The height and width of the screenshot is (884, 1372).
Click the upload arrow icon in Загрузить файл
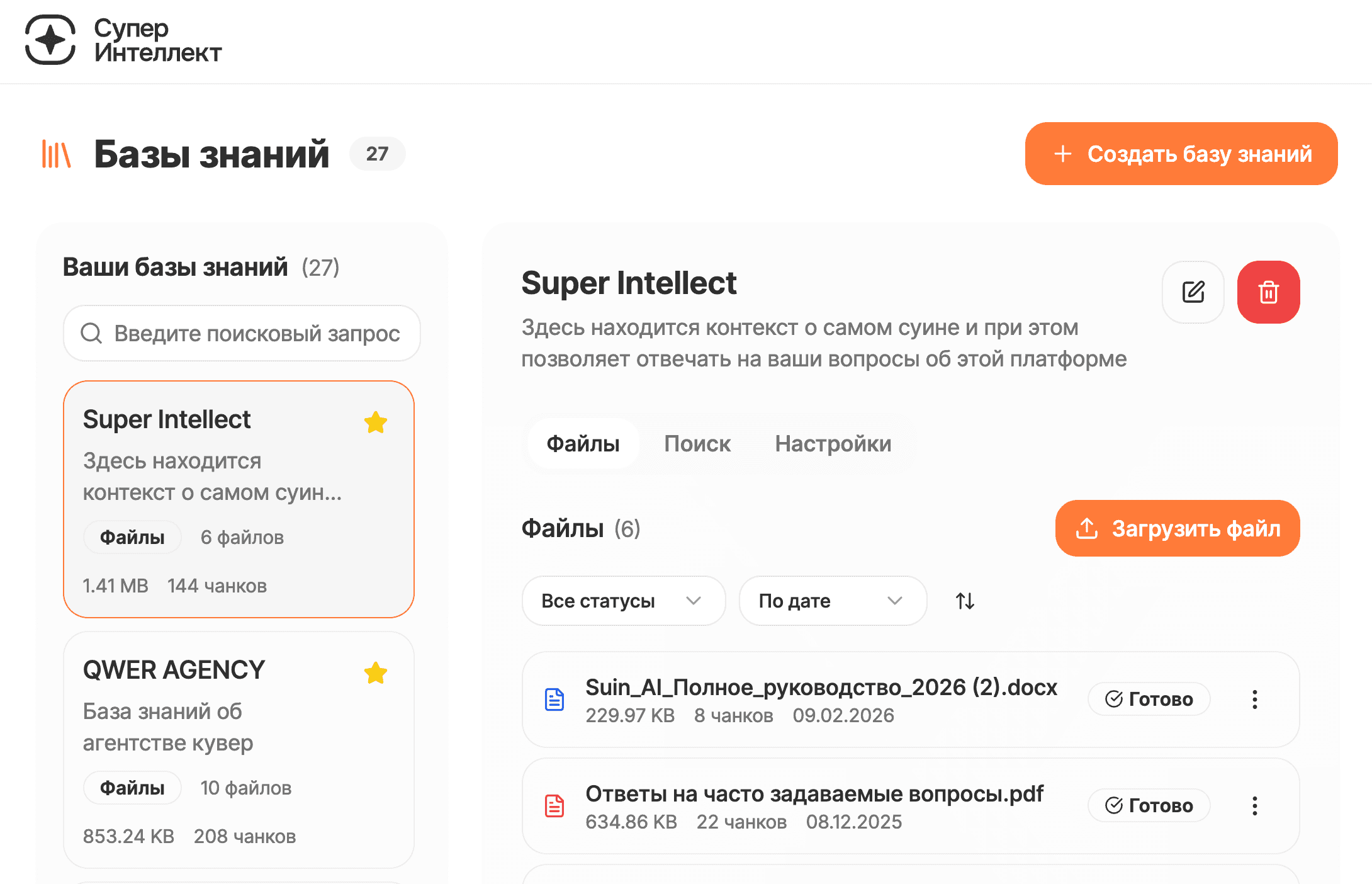(x=1087, y=528)
